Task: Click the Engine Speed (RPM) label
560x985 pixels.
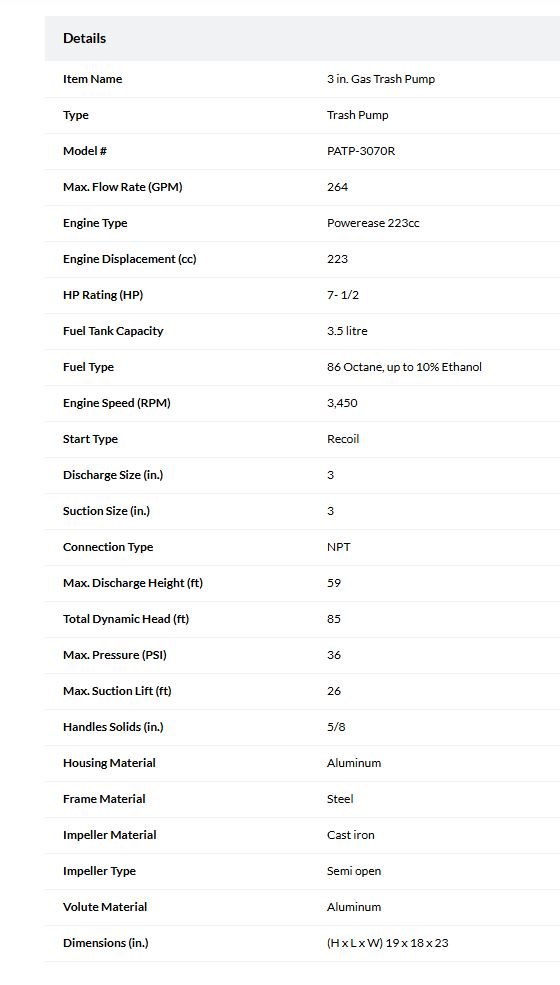Action: coord(117,403)
